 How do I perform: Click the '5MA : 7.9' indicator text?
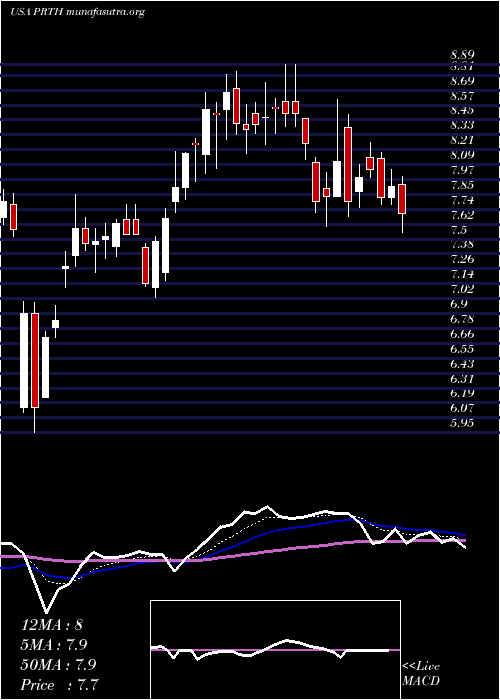54,645
